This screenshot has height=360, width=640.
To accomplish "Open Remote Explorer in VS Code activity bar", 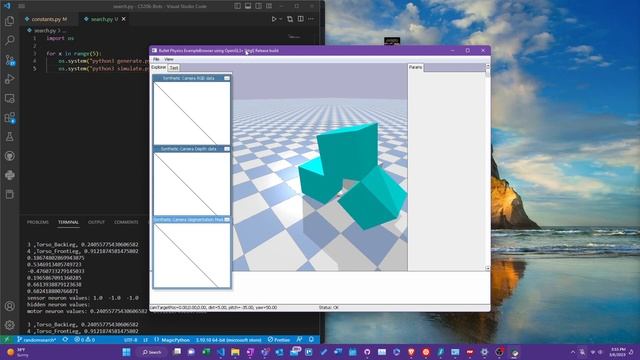I will [x=9, y=98].
